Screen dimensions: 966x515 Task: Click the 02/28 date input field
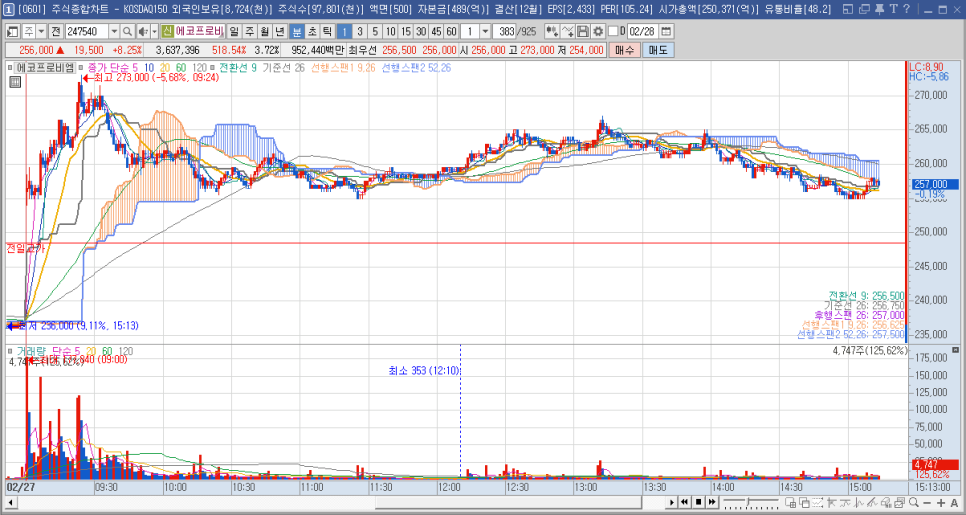(643, 31)
